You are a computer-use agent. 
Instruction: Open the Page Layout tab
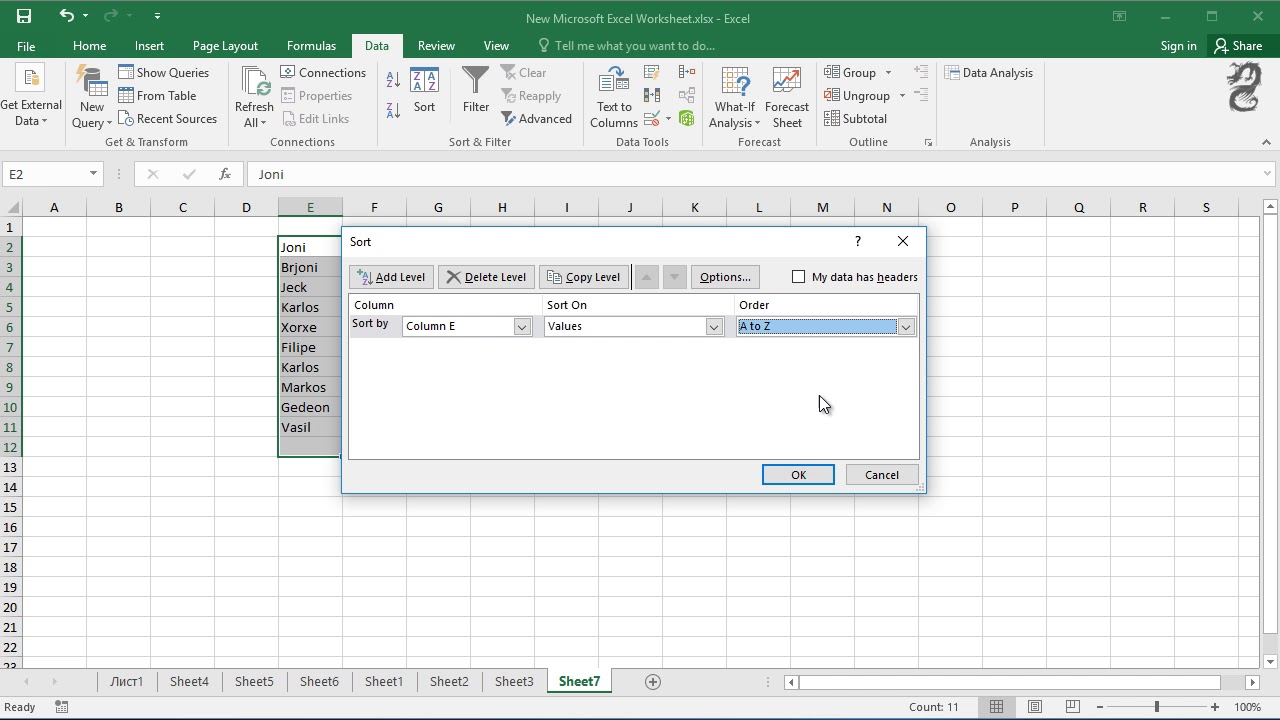(225, 45)
